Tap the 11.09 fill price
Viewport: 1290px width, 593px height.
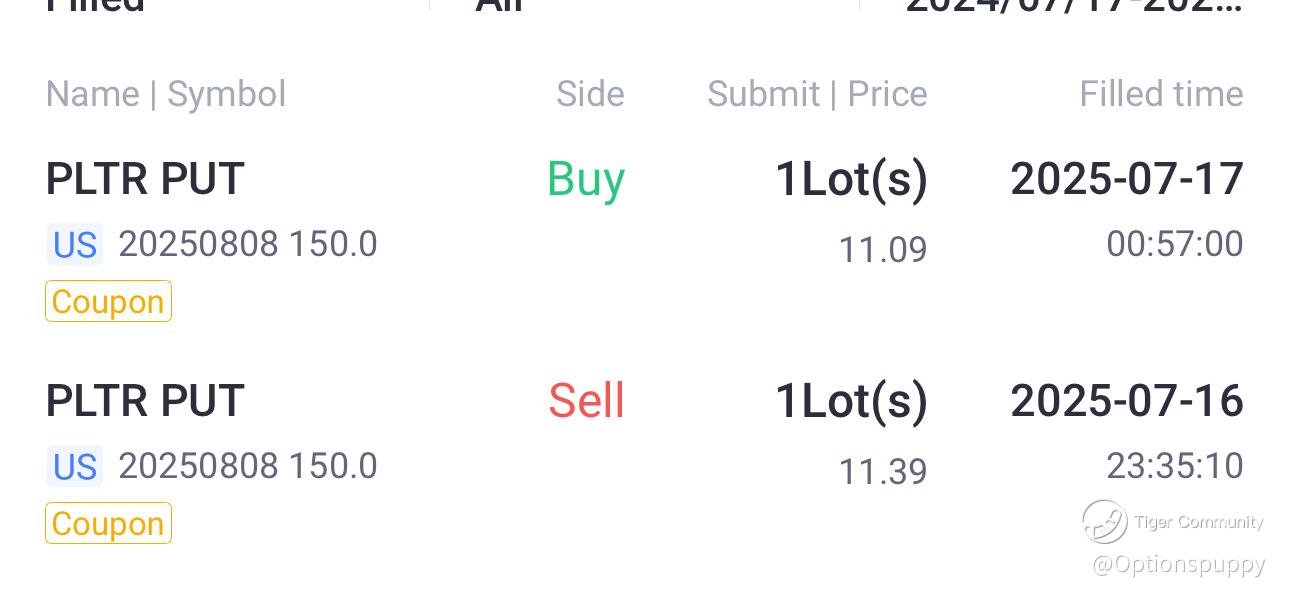(x=882, y=249)
